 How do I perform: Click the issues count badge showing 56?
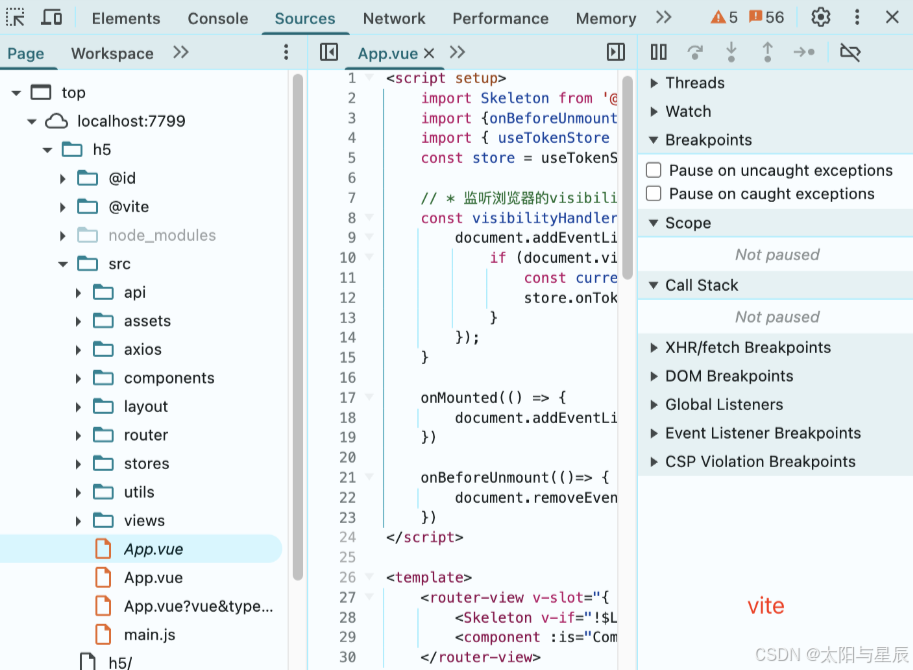click(766, 17)
